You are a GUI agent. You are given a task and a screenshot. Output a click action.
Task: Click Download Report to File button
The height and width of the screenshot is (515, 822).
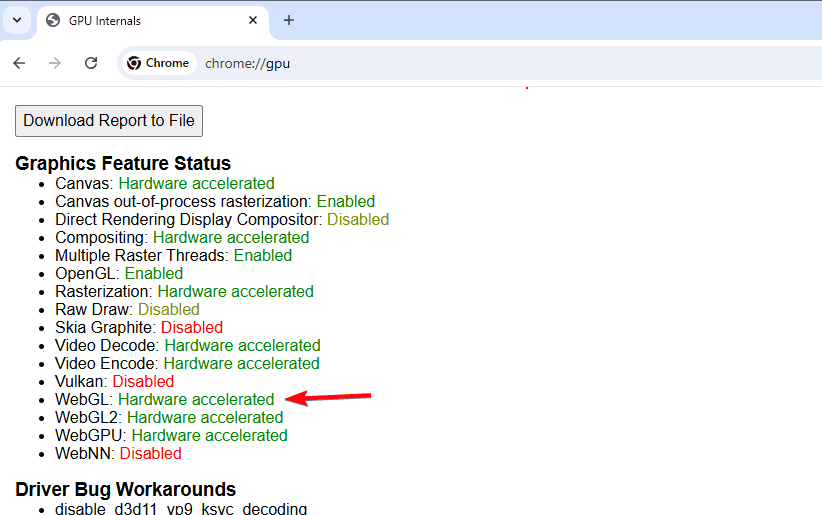point(109,121)
